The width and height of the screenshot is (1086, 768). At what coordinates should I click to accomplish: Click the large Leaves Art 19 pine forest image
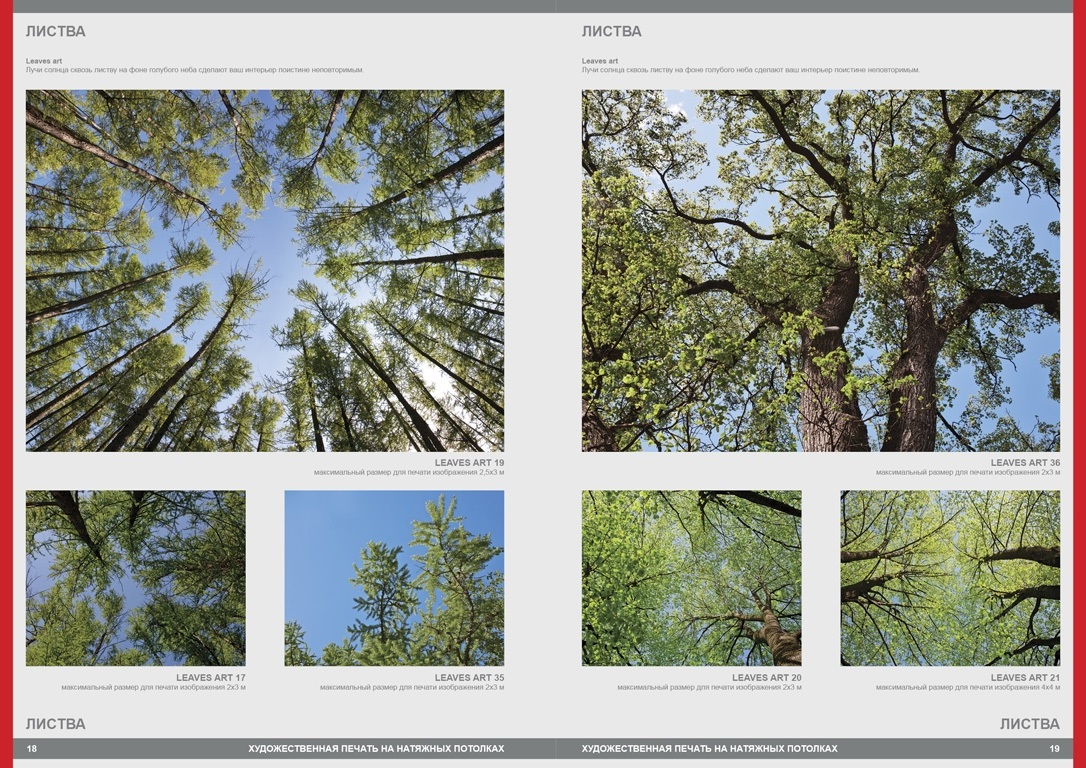pyautogui.click(x=265, y=271)
